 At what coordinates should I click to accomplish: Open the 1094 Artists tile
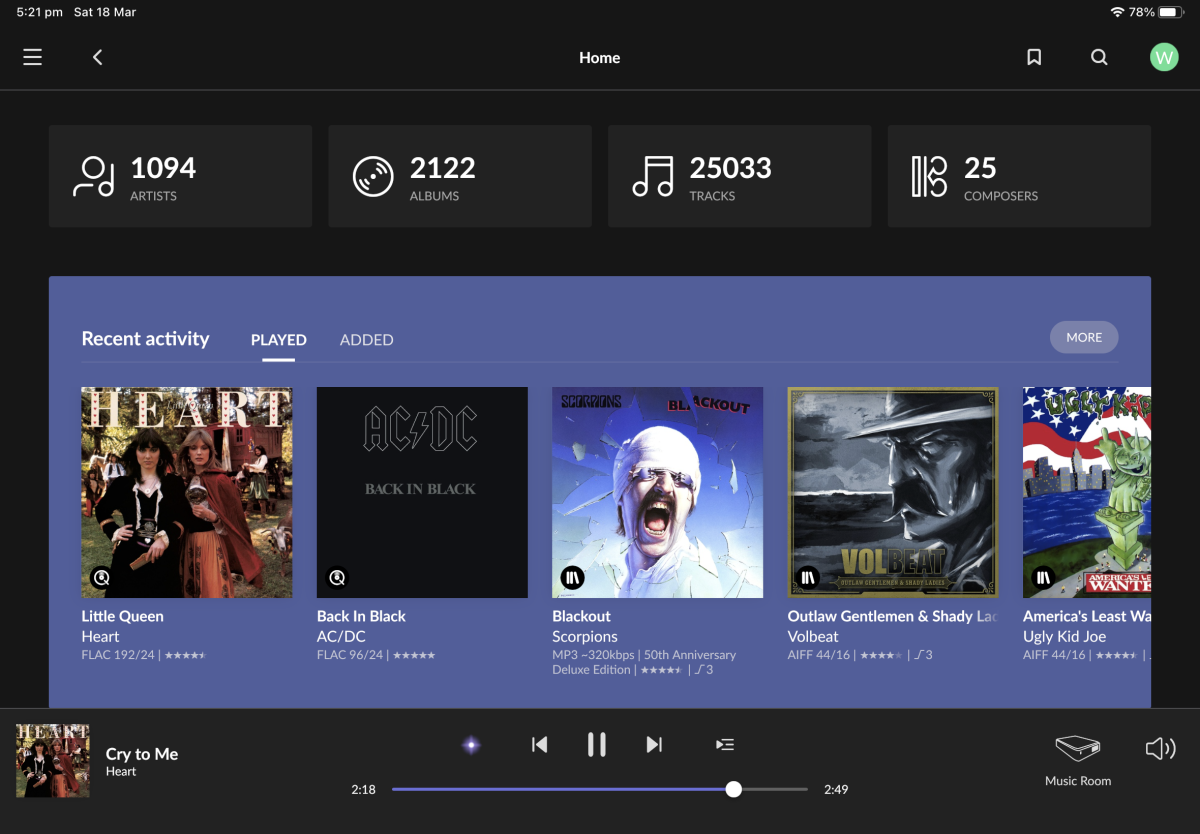[x=180, y=176]
